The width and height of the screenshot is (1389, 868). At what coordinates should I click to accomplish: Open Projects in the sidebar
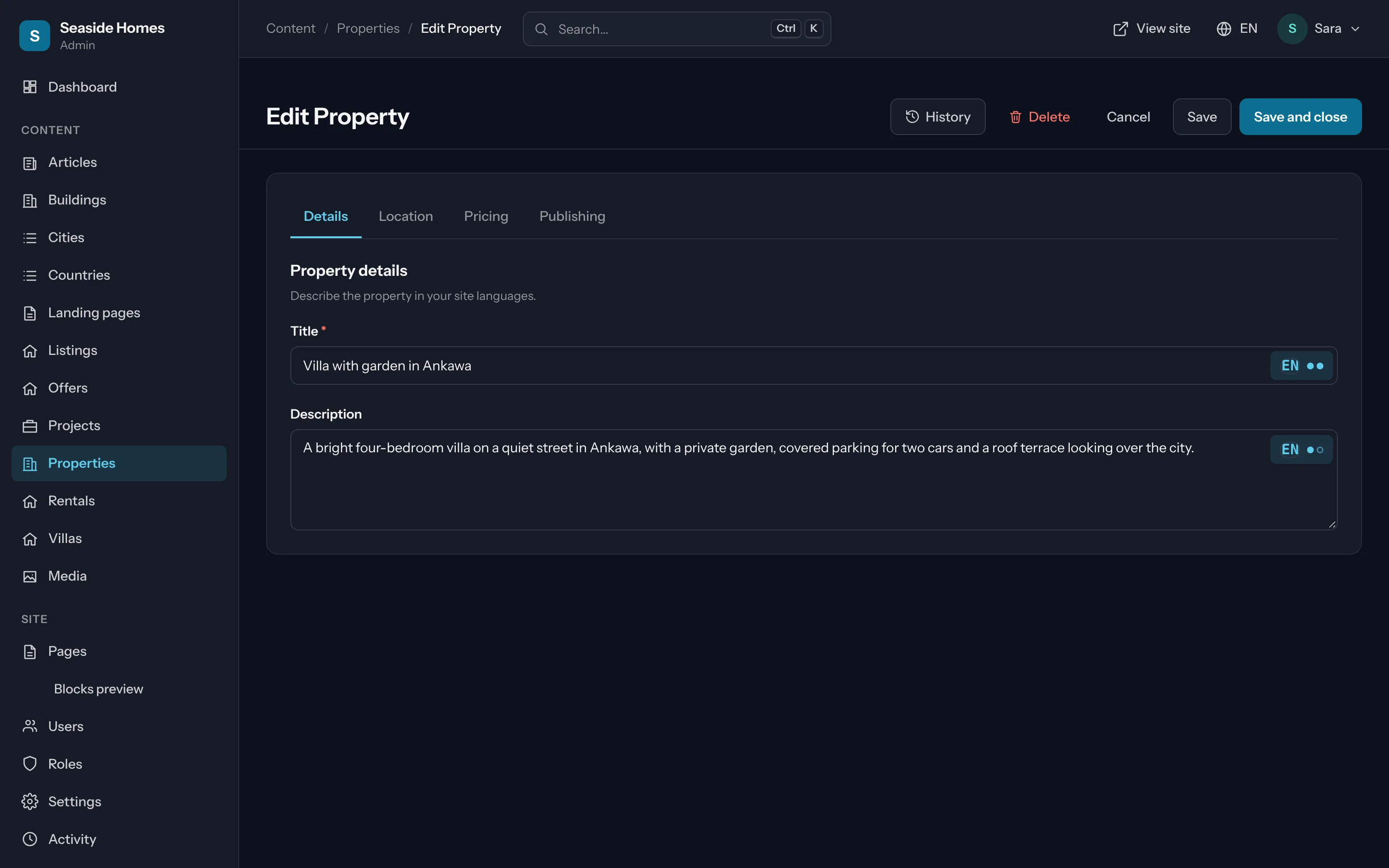pyautogui.click(x=119, y=425)
